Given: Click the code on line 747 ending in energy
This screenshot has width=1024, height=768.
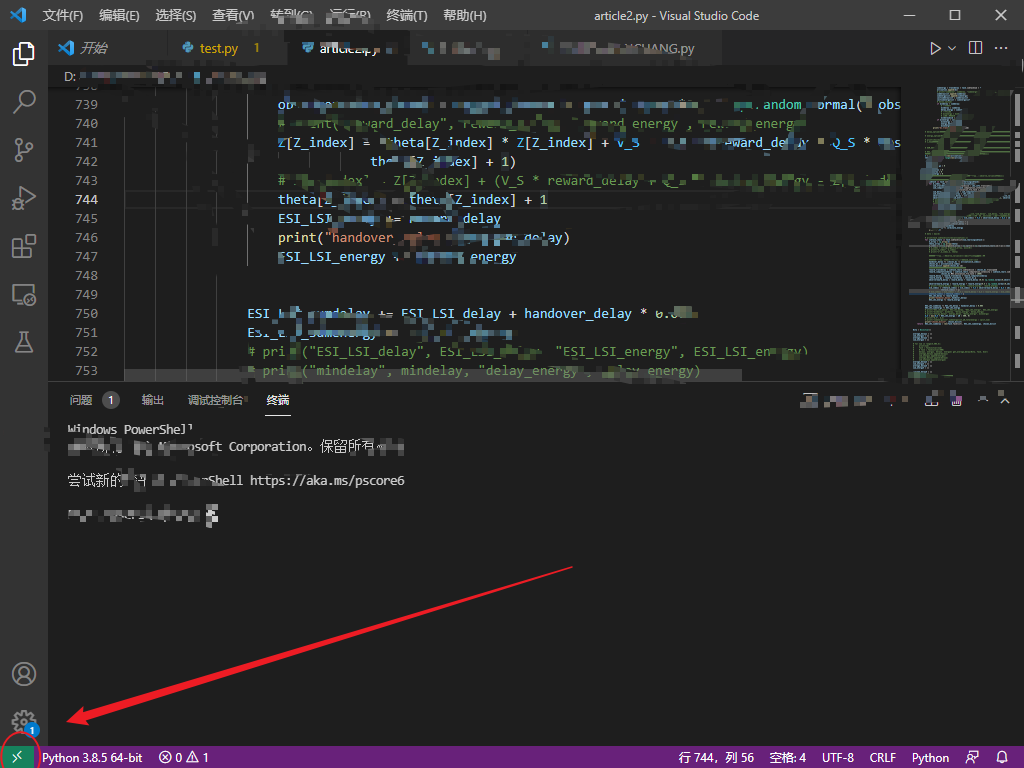Looking at the screenshot, I should tap(397, 257).
